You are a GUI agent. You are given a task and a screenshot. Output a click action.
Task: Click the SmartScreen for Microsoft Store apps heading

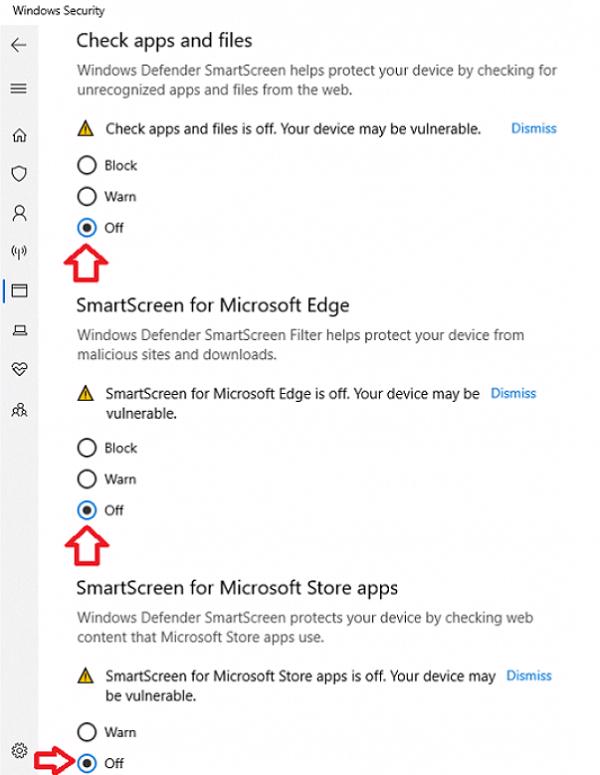coord(237,588)
